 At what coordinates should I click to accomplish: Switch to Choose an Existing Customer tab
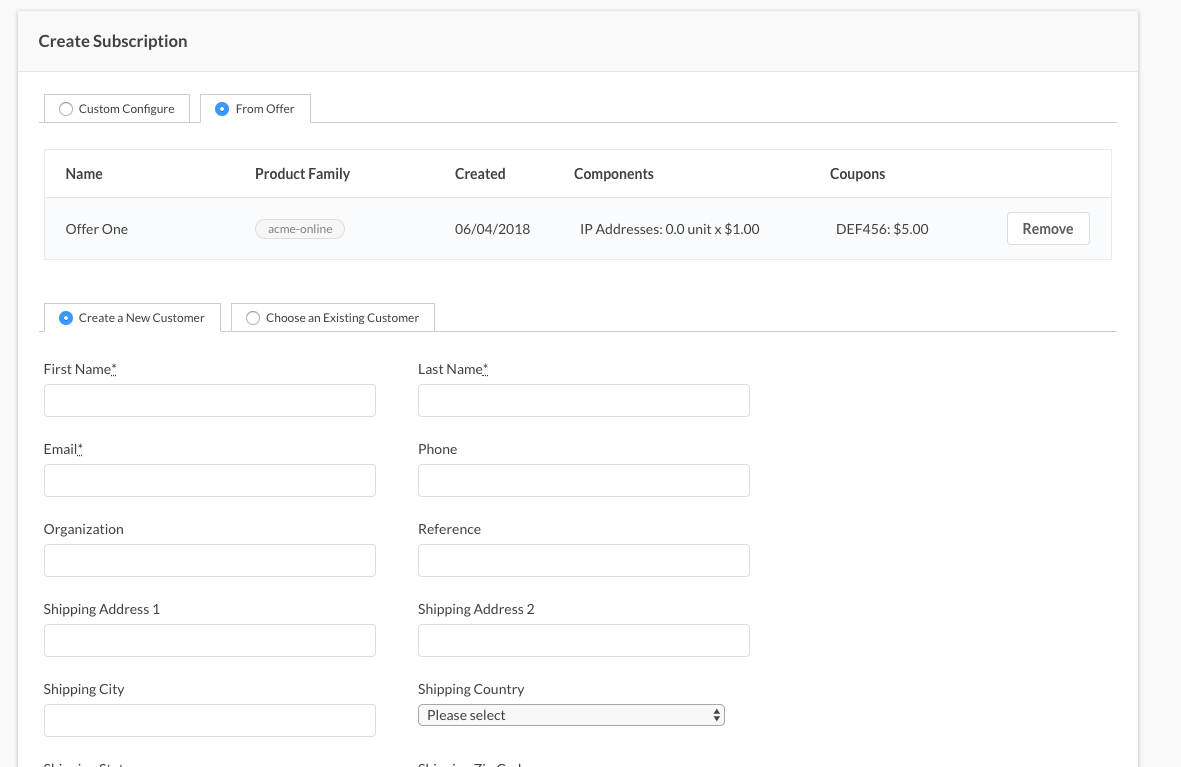tap(253, 318)
